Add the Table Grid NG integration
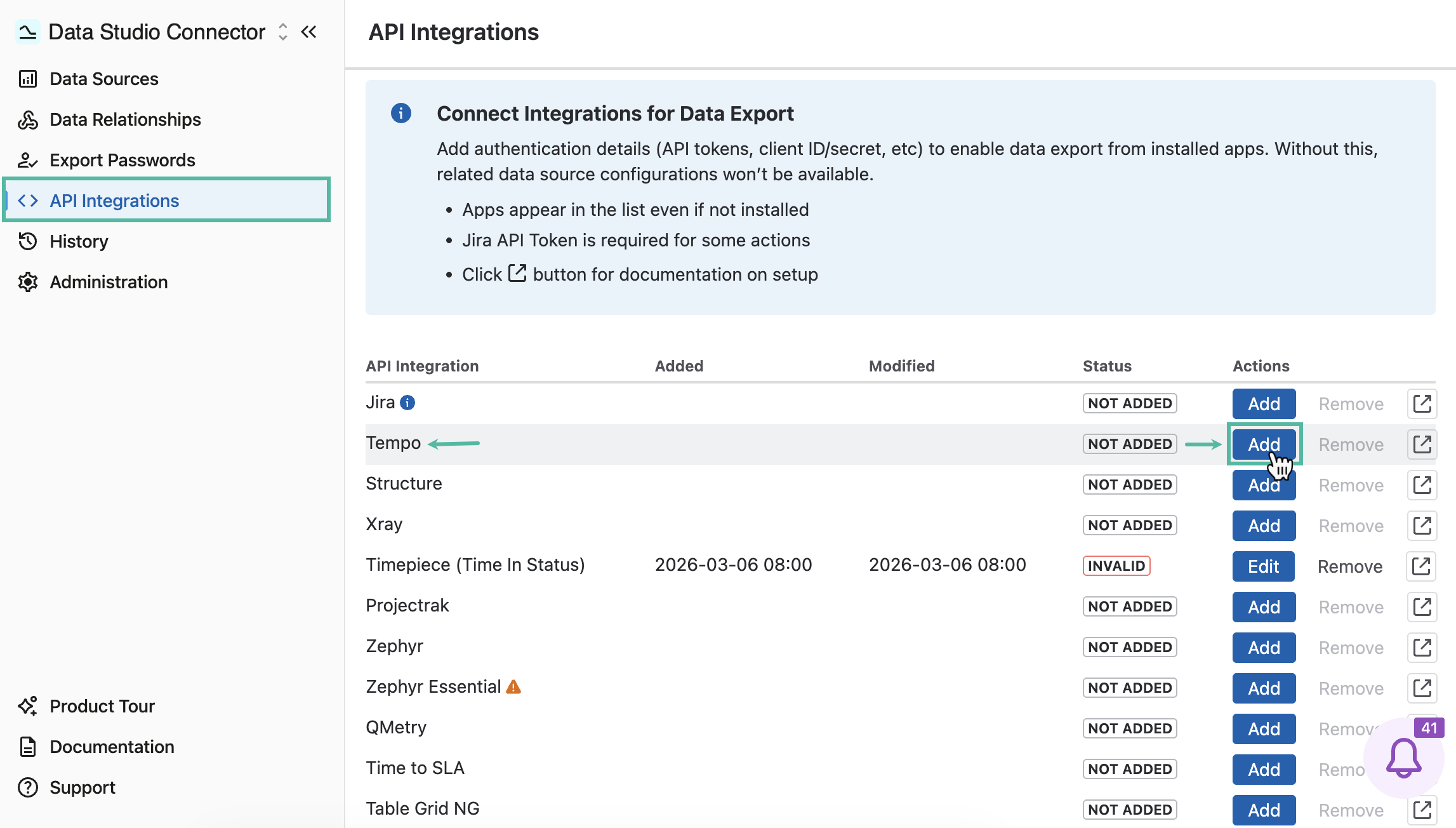1456x828 pixels. coord(1264,810)
